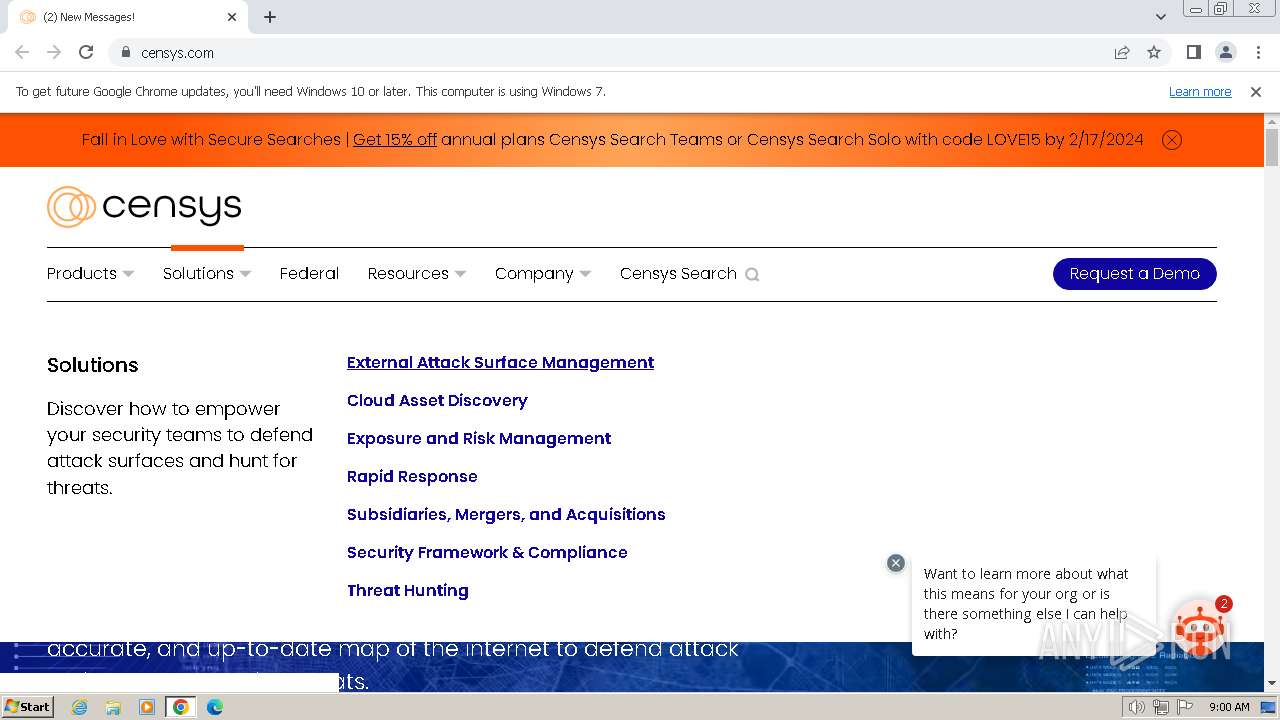
Task: Reload the censys.com page
Action: tap(86, 52)
